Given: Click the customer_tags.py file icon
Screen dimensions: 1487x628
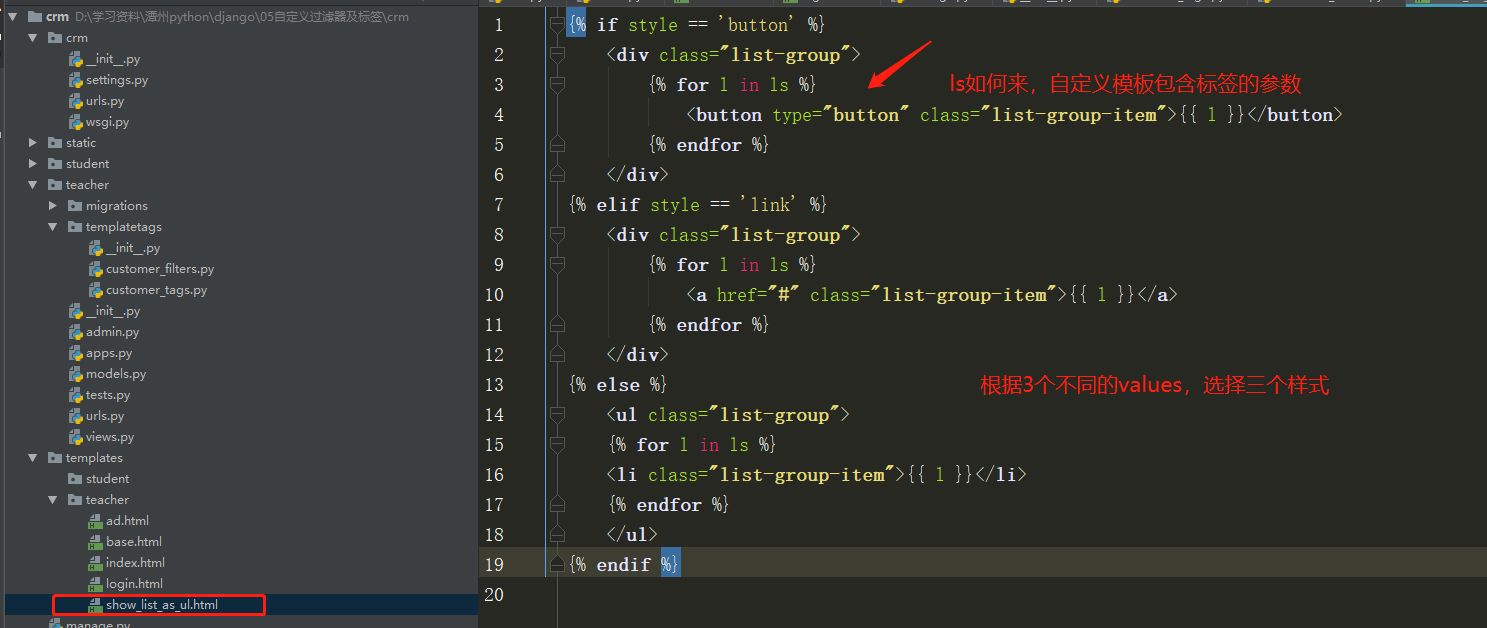Looking at the screenshot, I should coord(96,290).
